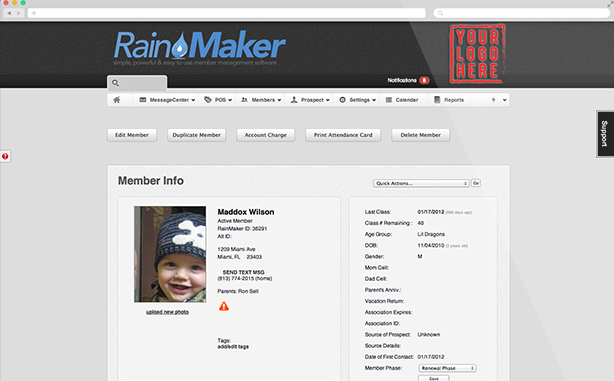614x381 pixels.
Task: Click the (813) 774-2015 home phone
Action: click(x=245, y=278)
